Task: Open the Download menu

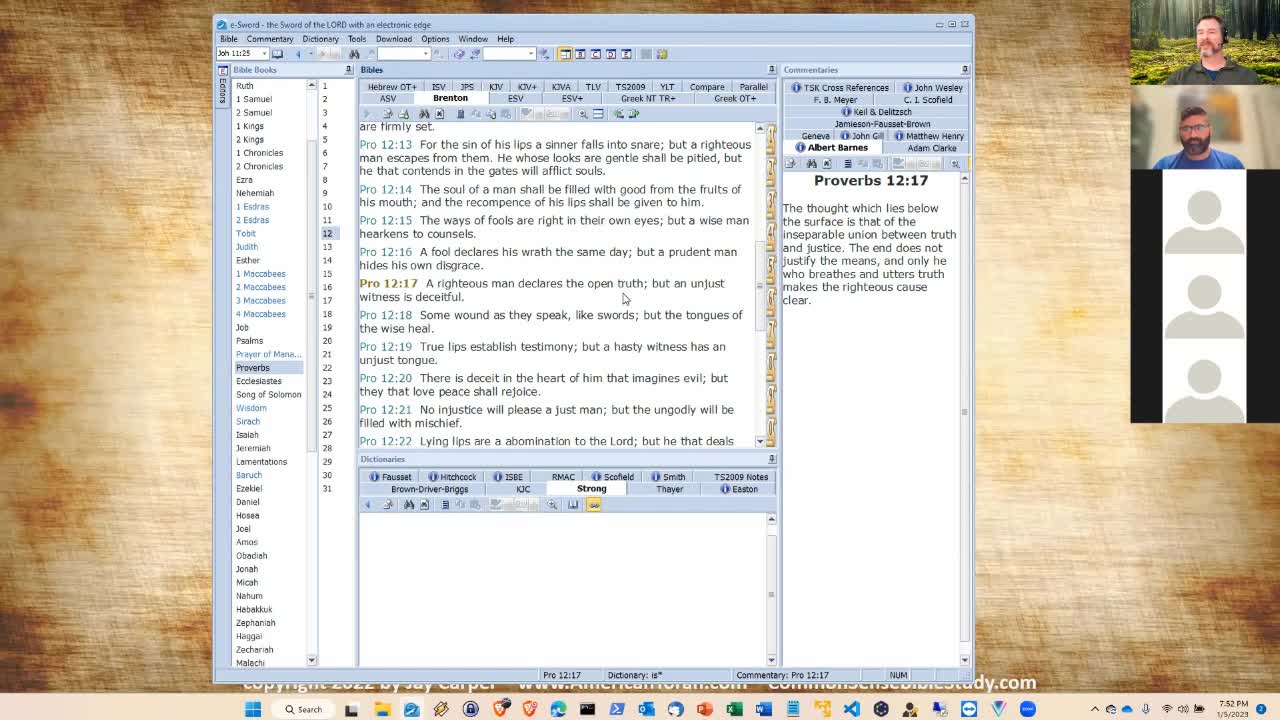Action: (x=393, y=39)
